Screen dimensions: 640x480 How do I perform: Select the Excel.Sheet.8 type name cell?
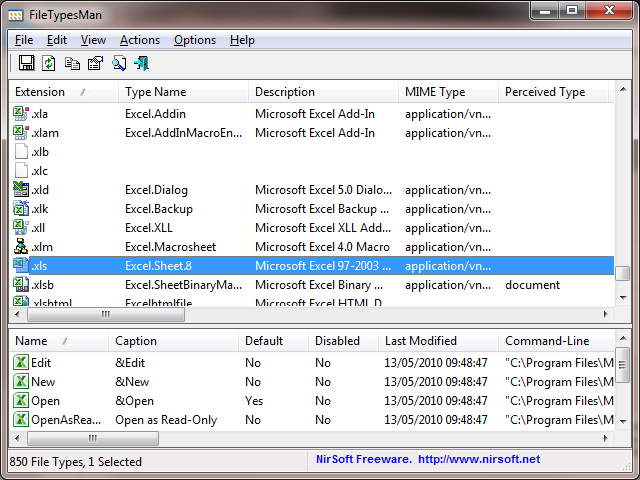pyautogui.click(x=158, y=266)
